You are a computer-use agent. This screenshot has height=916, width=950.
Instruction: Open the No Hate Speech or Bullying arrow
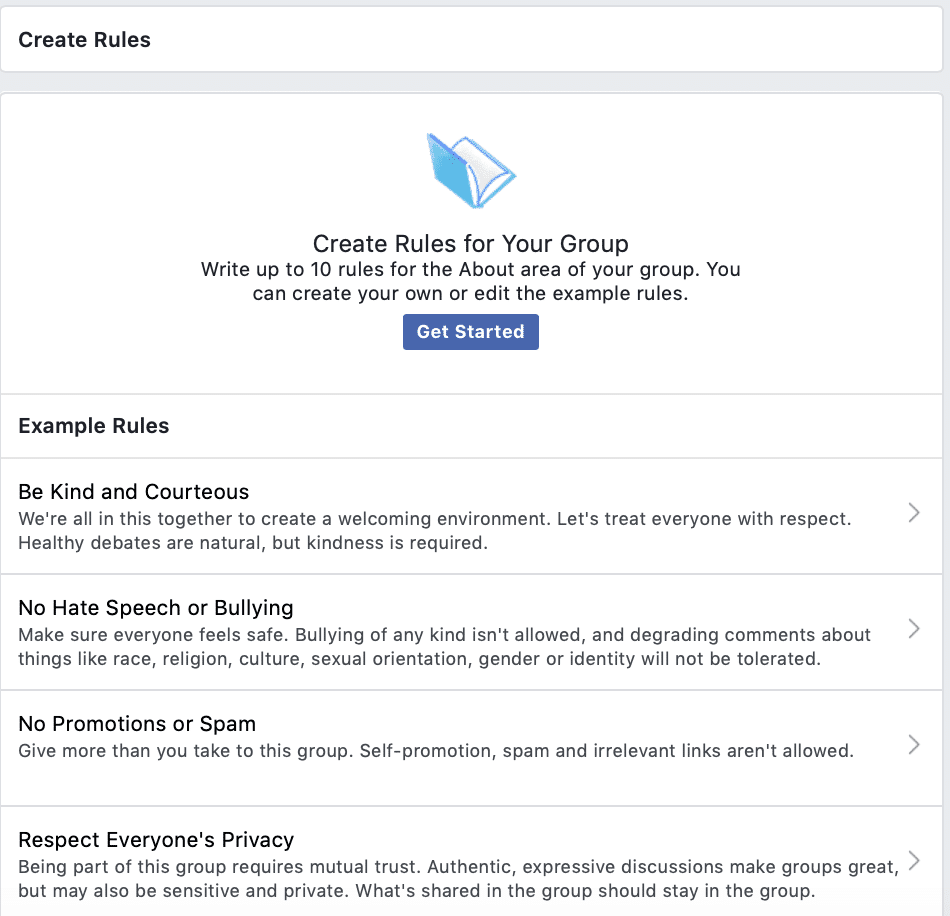913,629
